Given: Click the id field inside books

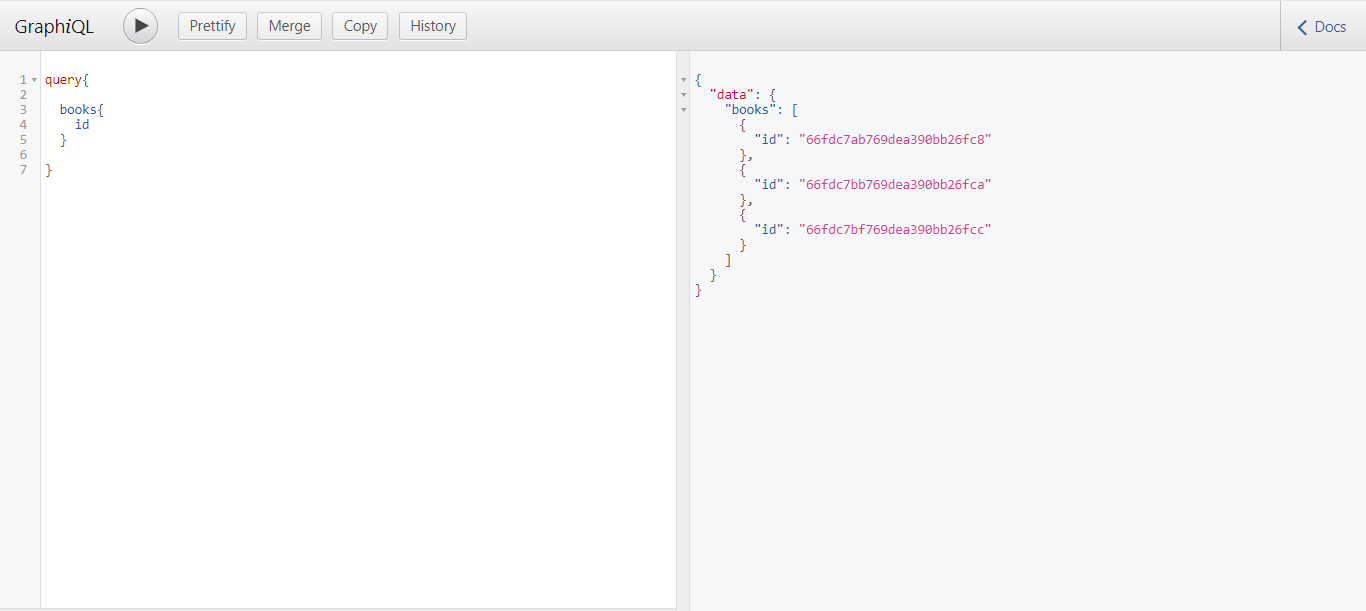Looking at the screenshot, I should coord(81,124).
